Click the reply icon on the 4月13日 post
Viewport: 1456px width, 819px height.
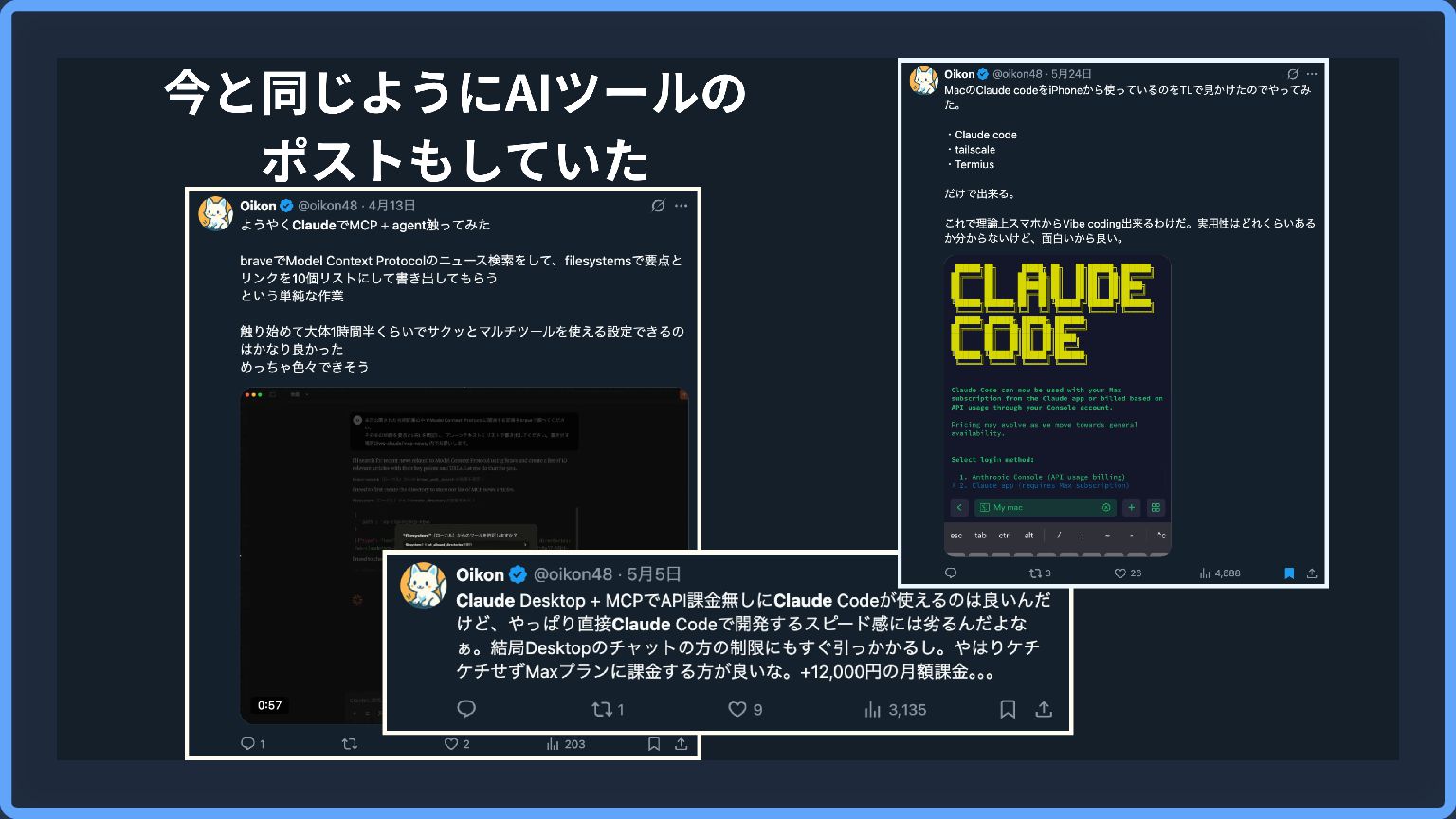click(248, 744)
